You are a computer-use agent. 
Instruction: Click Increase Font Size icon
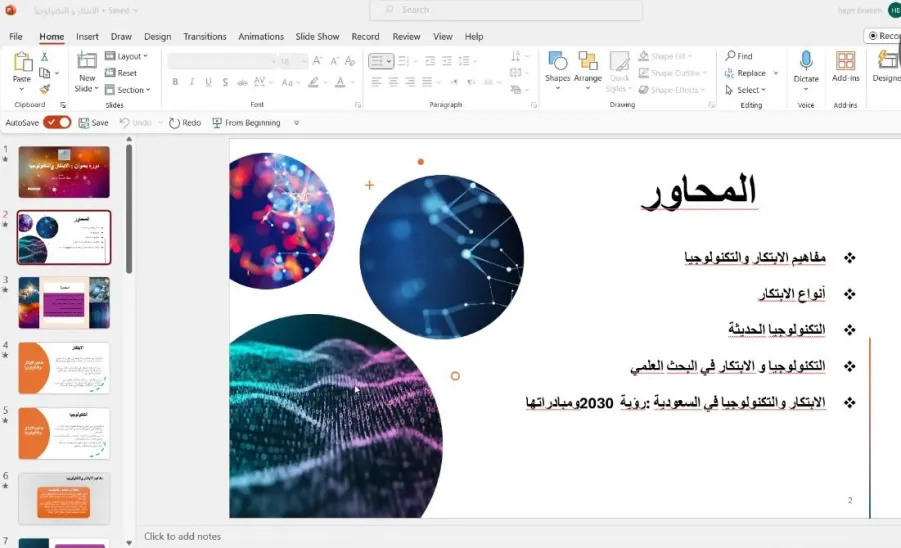(317, 60)
